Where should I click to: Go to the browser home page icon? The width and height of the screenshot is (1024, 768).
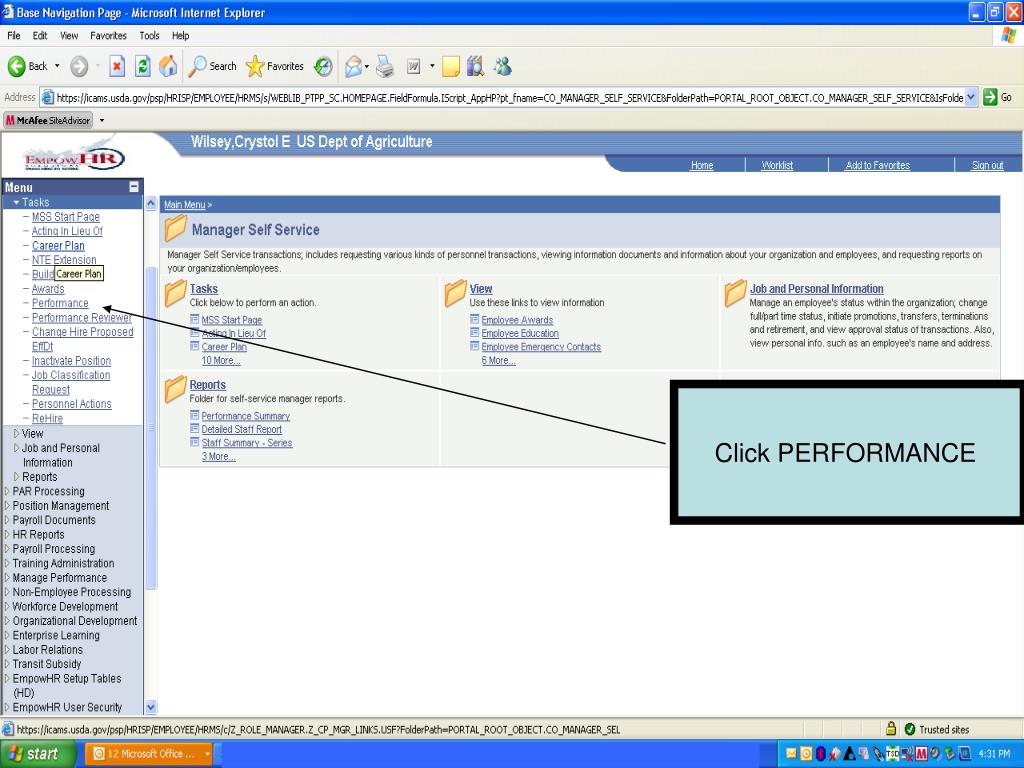(168, 66)
